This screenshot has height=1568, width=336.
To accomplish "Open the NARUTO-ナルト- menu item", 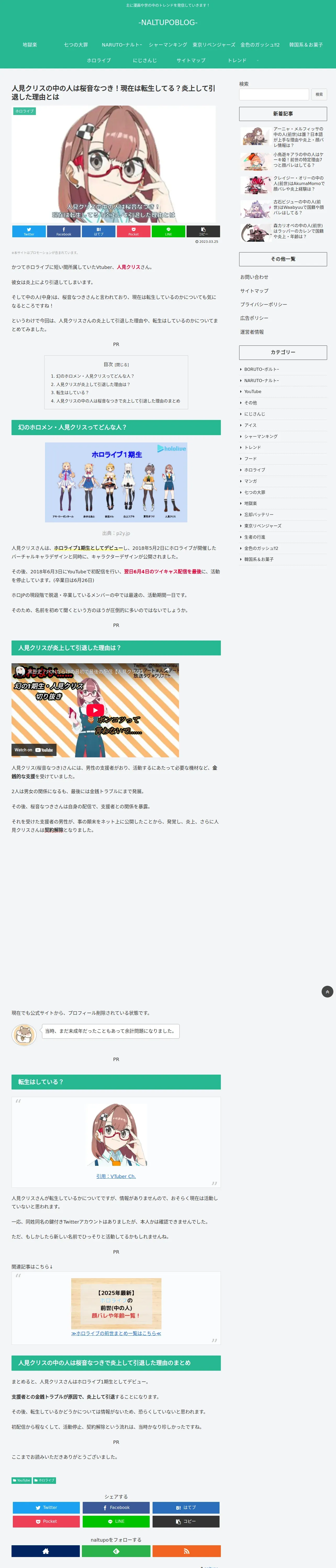I will tap(122, 44).
